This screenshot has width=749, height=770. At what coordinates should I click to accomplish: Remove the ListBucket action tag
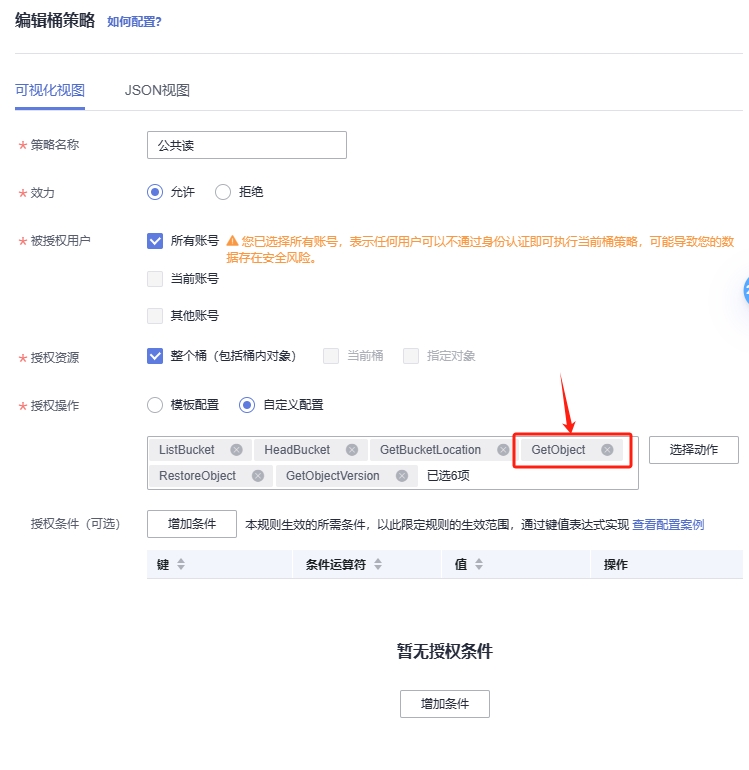236,450
